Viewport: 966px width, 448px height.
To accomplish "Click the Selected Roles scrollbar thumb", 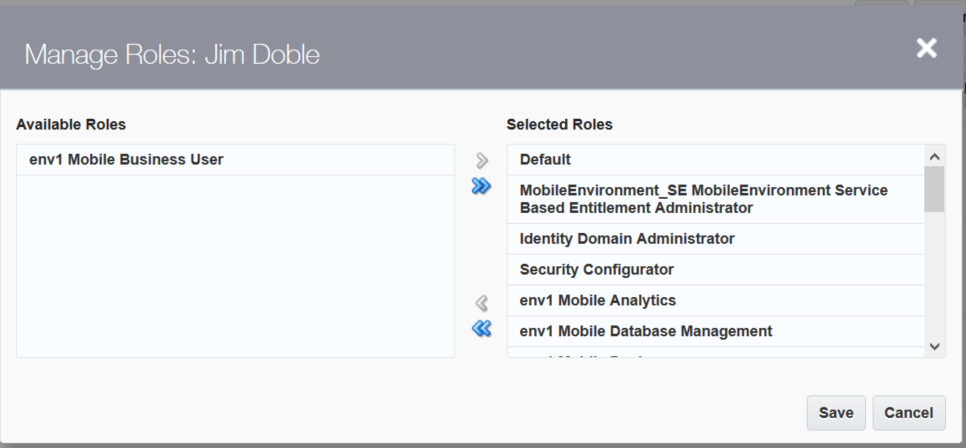I will tap(935, 189).
